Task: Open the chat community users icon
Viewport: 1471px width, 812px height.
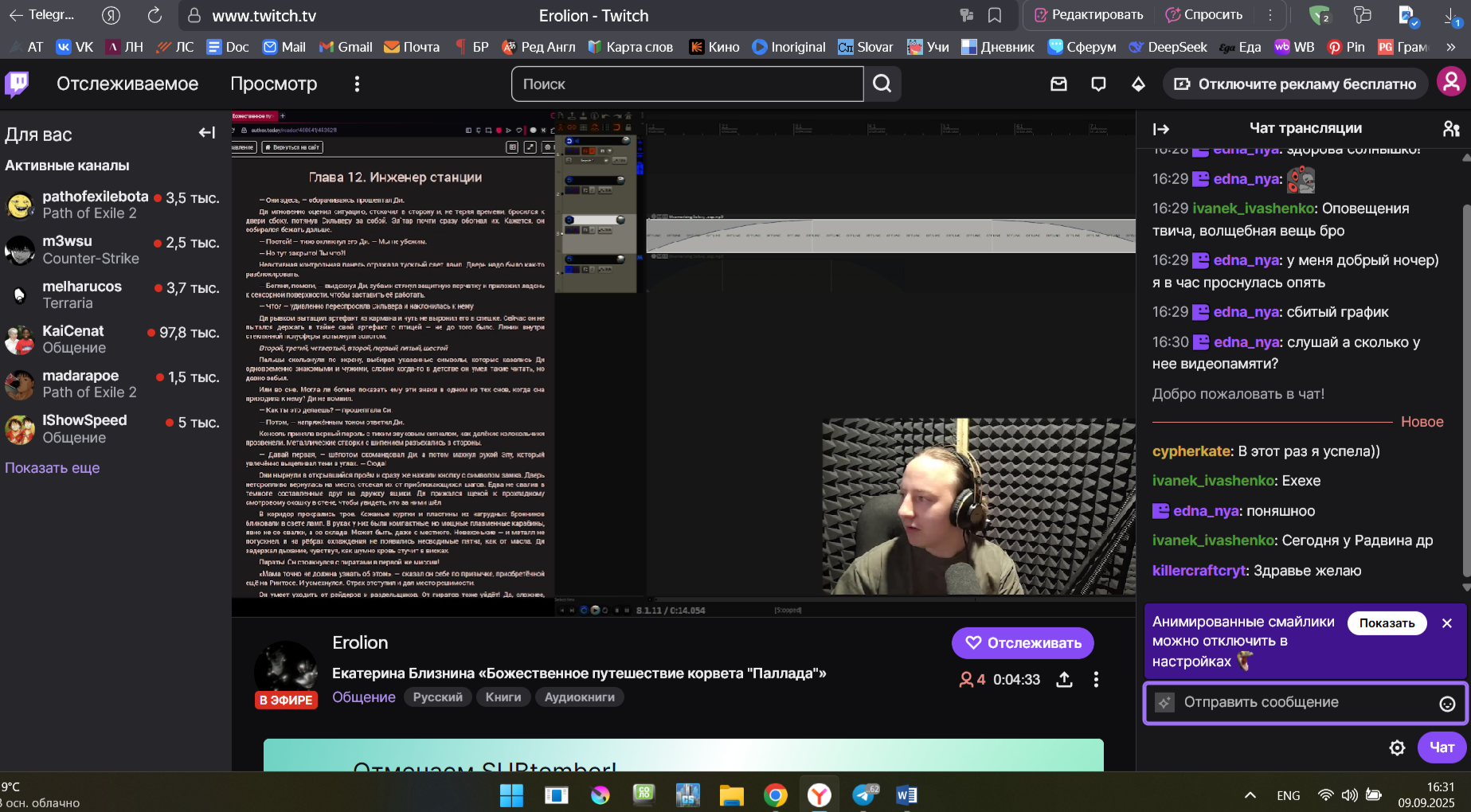Action: (1451, 129)
